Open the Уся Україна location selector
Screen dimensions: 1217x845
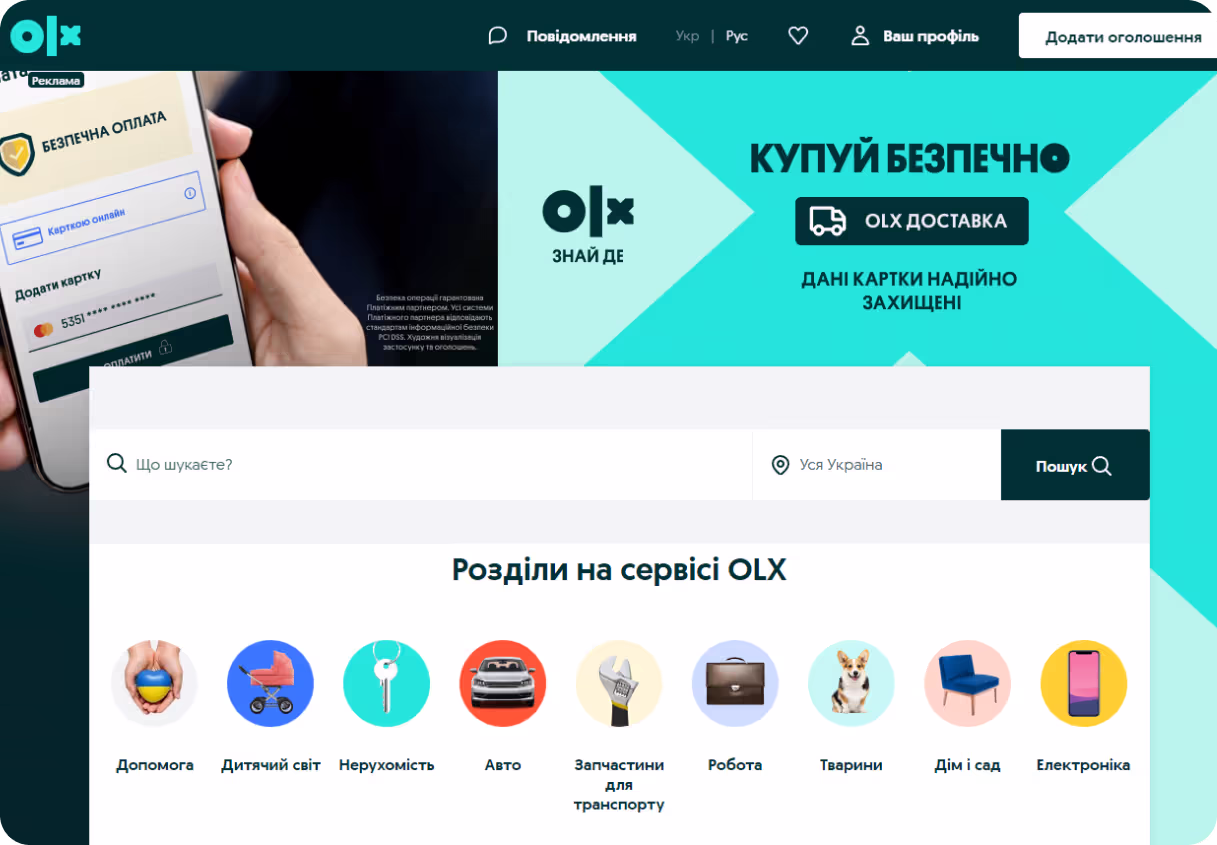coord(876,465)
